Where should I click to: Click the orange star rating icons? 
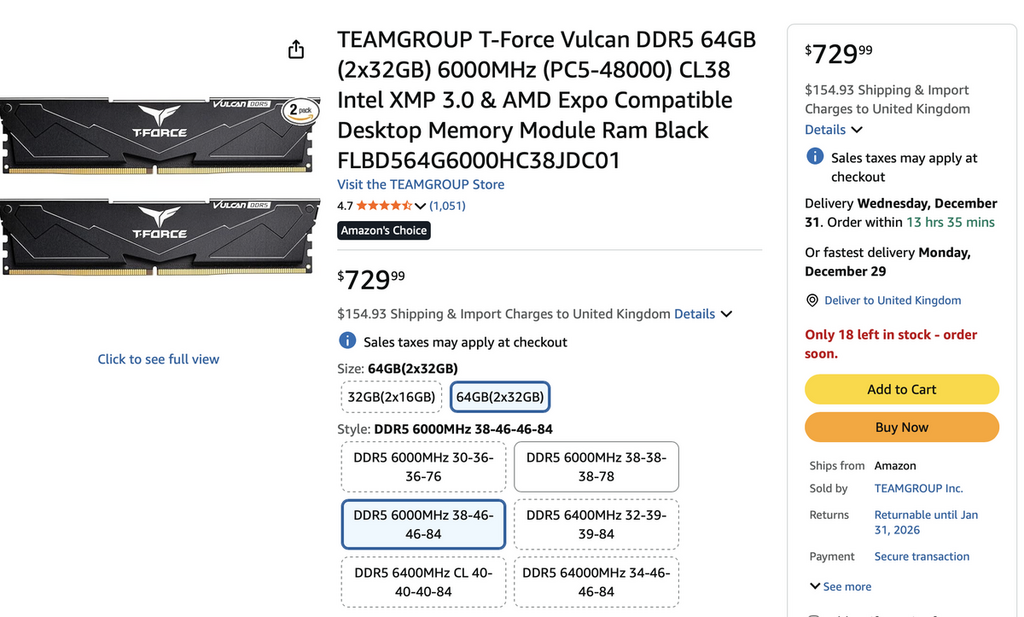[x=384, y=206]
